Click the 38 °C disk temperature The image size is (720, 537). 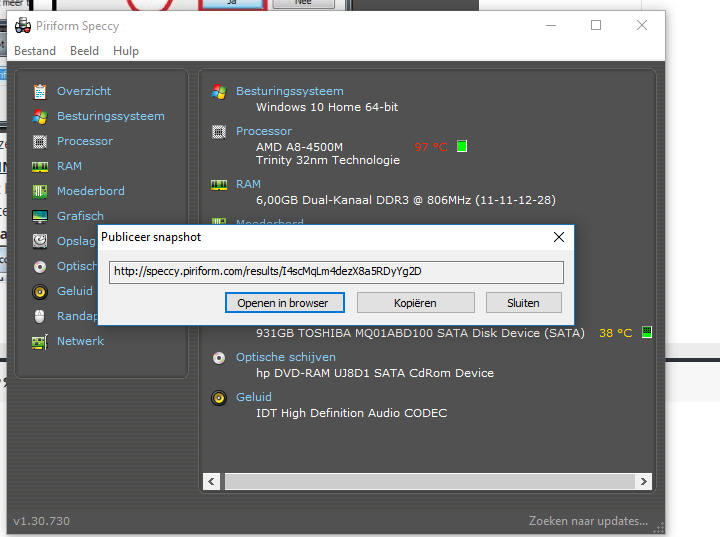(x=616, y=333)
